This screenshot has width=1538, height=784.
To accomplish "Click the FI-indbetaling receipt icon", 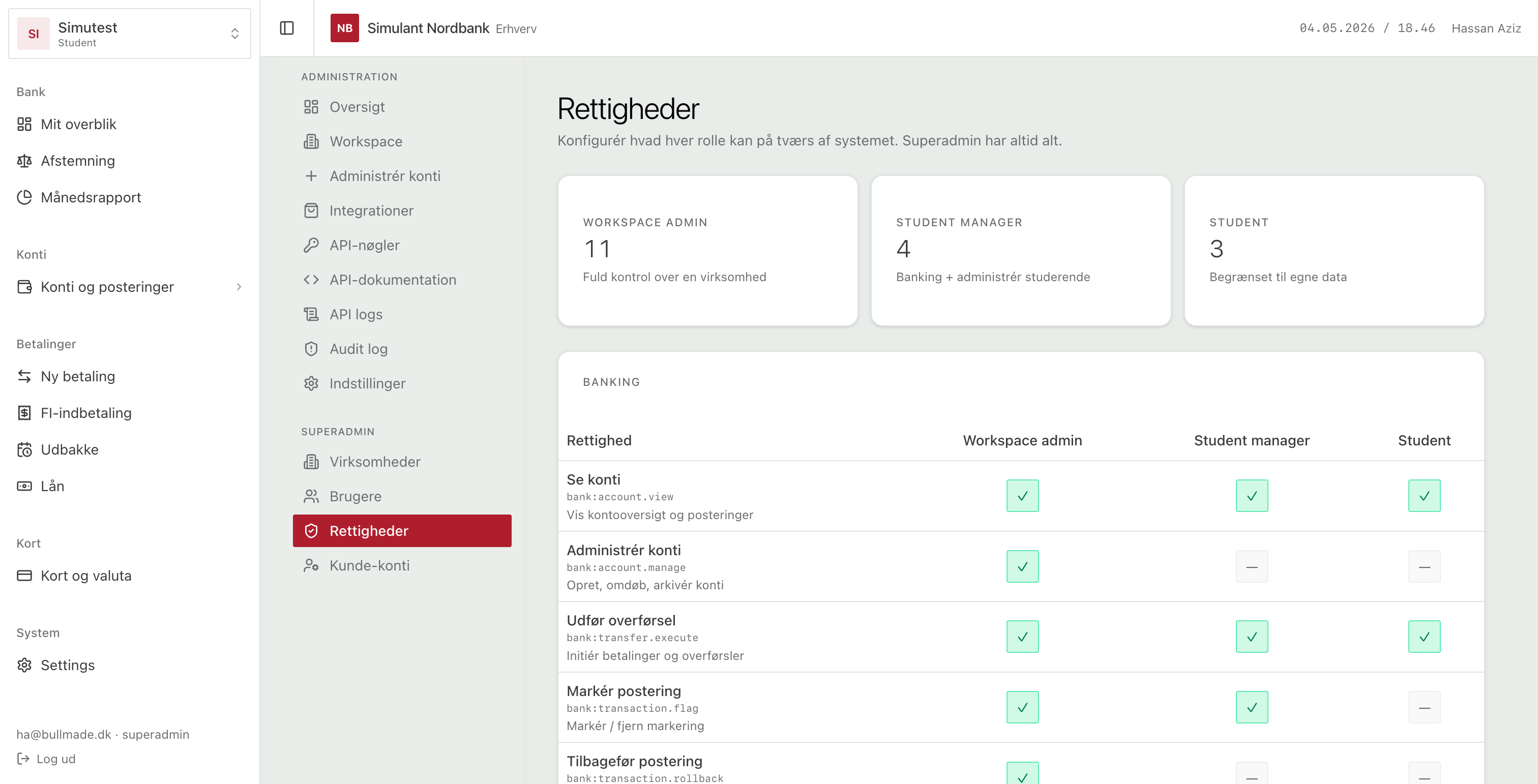I will [24, 413].
